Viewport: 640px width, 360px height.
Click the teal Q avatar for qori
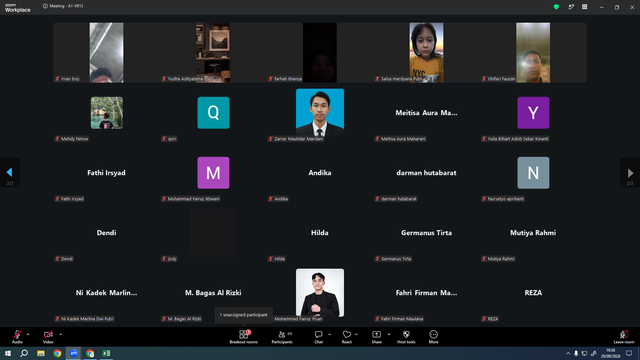(213, 113)
